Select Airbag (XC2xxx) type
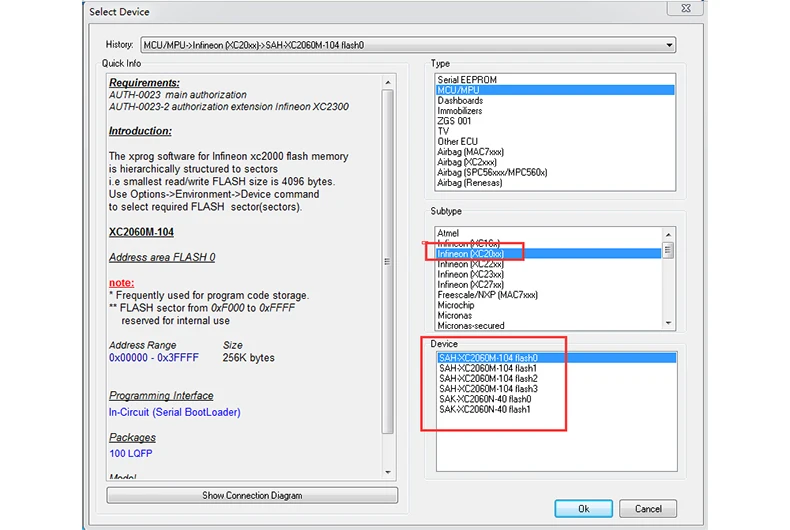790x530 pixels. (554, 162)
